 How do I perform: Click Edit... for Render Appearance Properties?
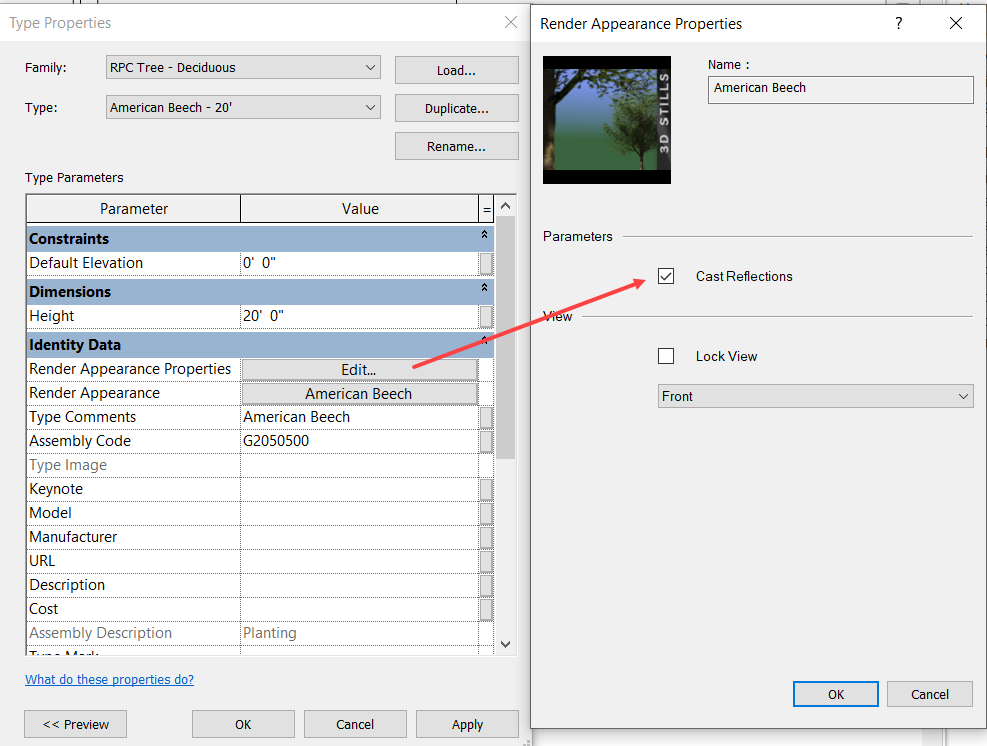[x=359, y=370]
